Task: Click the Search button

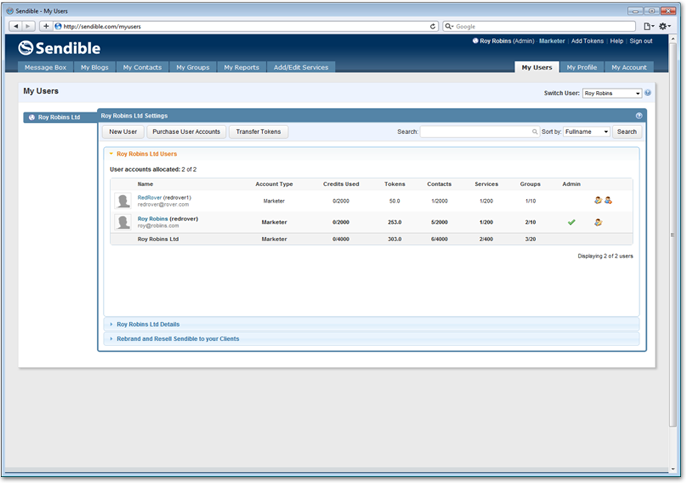Action: click(627, 132)
